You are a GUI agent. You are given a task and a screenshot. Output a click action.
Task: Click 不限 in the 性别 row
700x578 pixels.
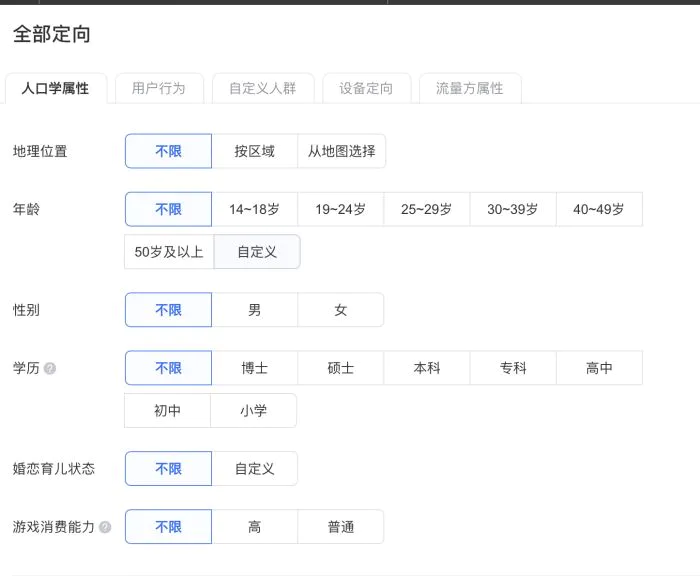[168, 310]
